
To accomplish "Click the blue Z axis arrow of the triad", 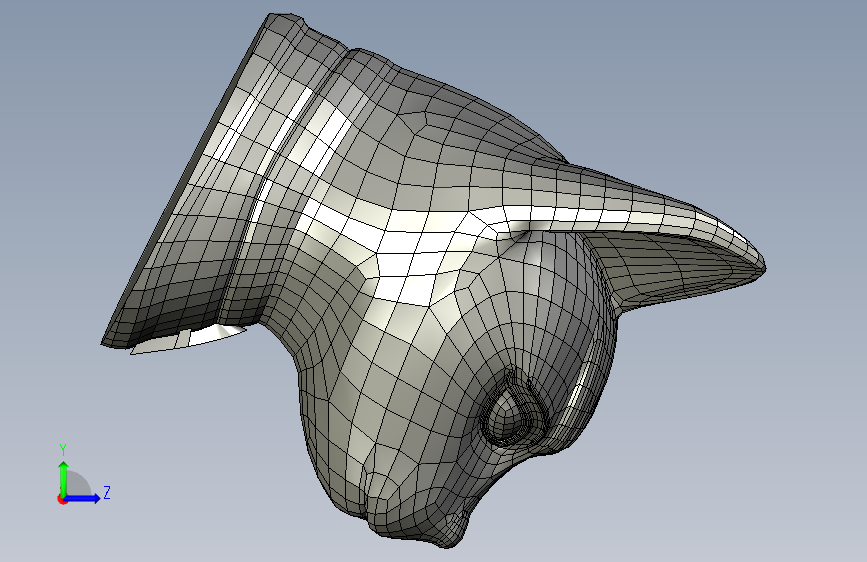I will coord(82,498).
